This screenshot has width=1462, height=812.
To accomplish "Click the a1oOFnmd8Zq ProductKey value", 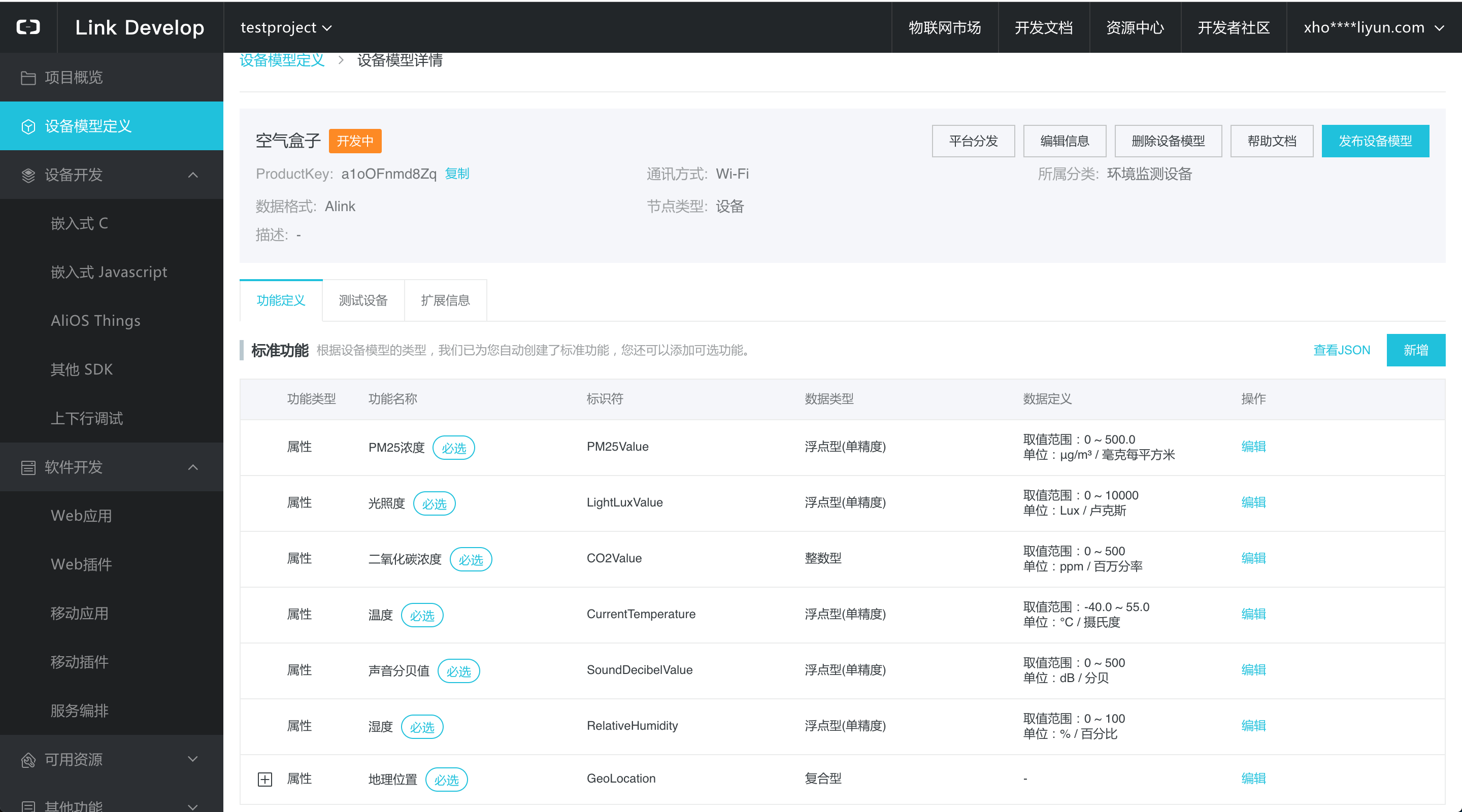I will pos(389,174).
